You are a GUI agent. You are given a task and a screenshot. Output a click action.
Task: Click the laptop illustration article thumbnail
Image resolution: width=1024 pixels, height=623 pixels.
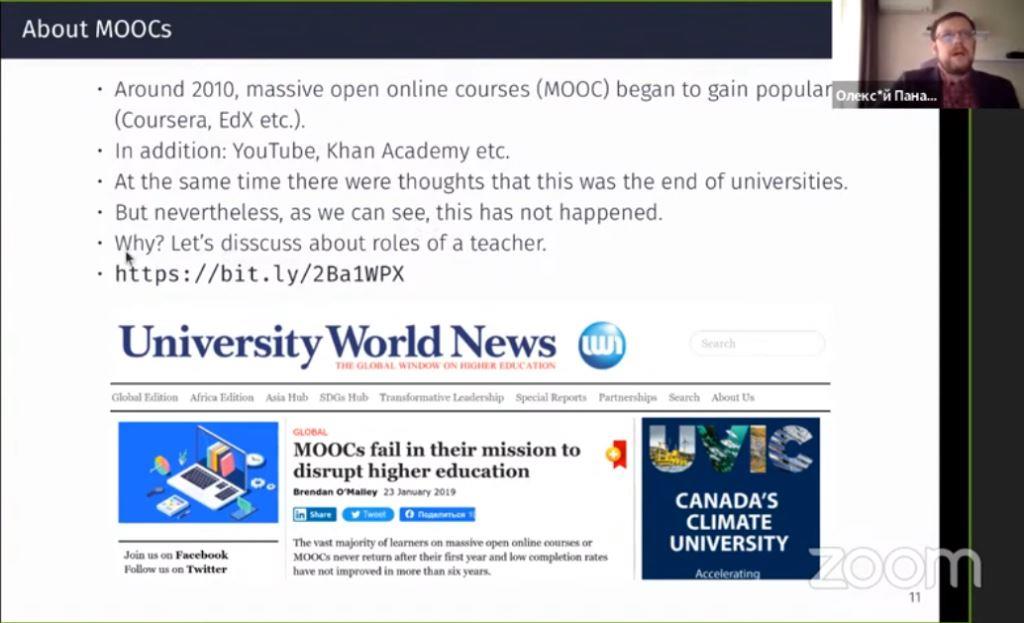coord(198,472)
